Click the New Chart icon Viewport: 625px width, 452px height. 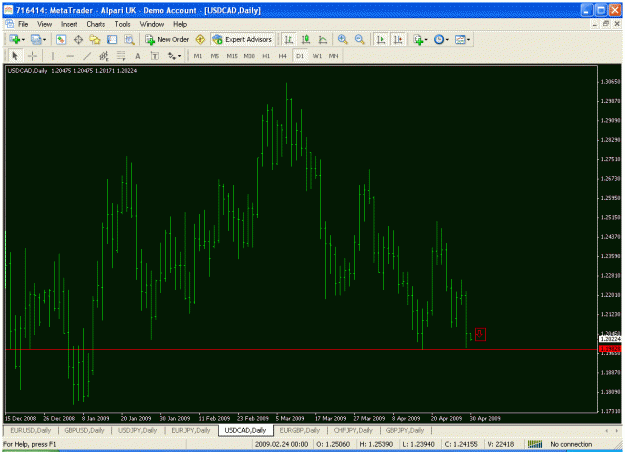click(15, 39)
